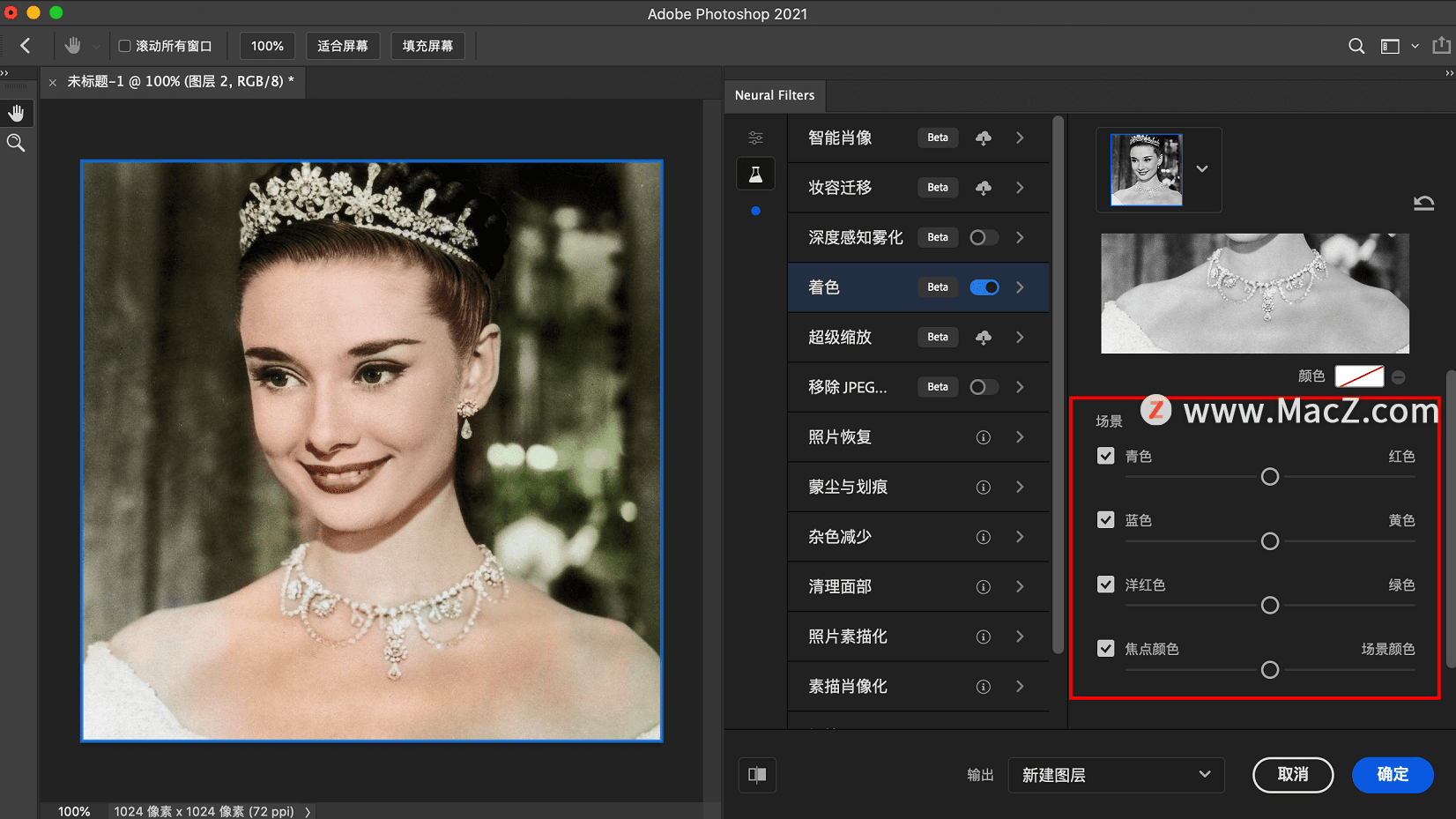Toggle the 移除 JPEG filter switch
This screenshot has height=819, width=1456.
(984, 387)
